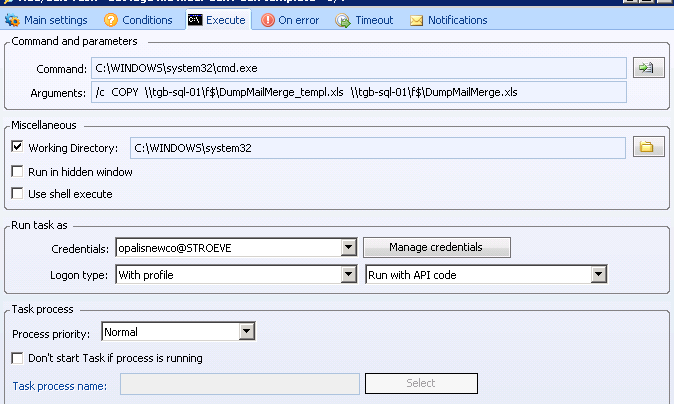The width and height of the screenshot is (674, 404).
Task: Click the Task process name link
Action: [x=59, y=384]
